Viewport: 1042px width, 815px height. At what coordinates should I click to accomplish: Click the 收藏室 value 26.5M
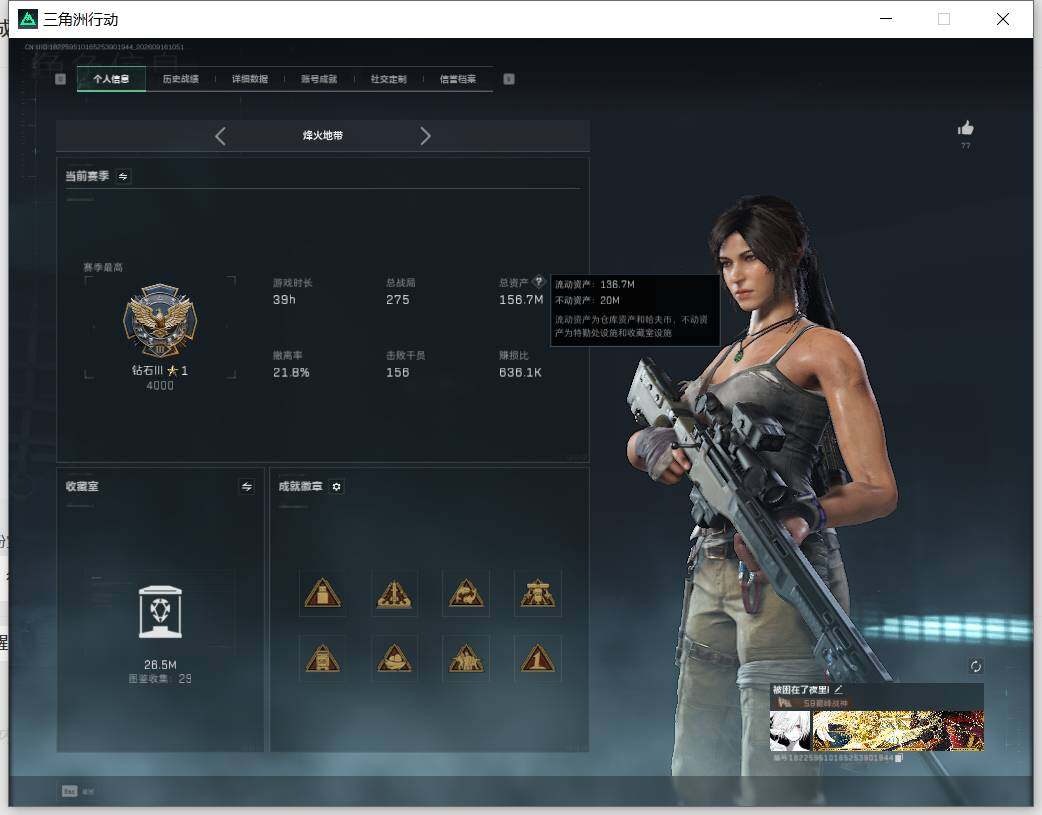point(160,665)
